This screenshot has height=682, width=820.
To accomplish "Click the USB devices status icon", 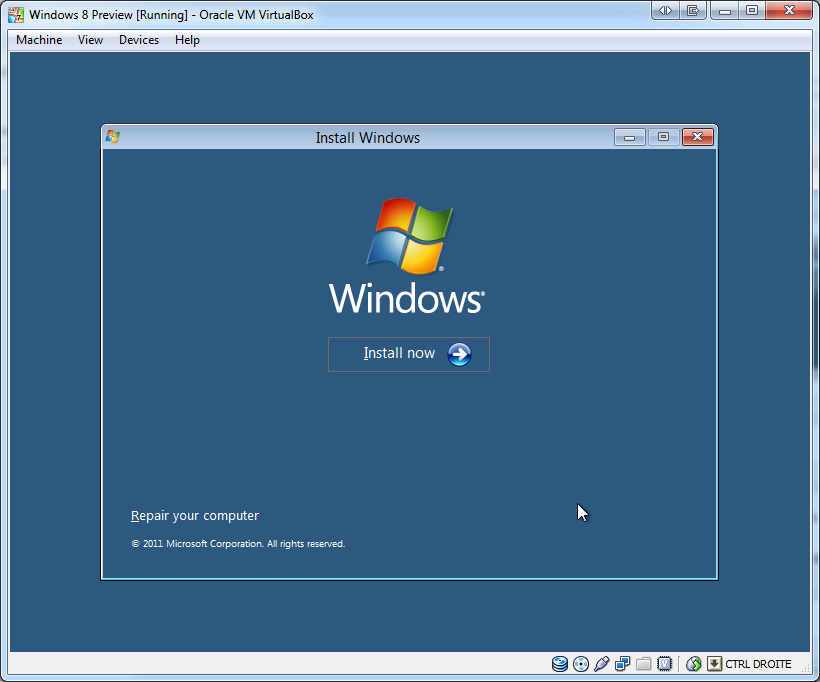I will coord(602,664).
